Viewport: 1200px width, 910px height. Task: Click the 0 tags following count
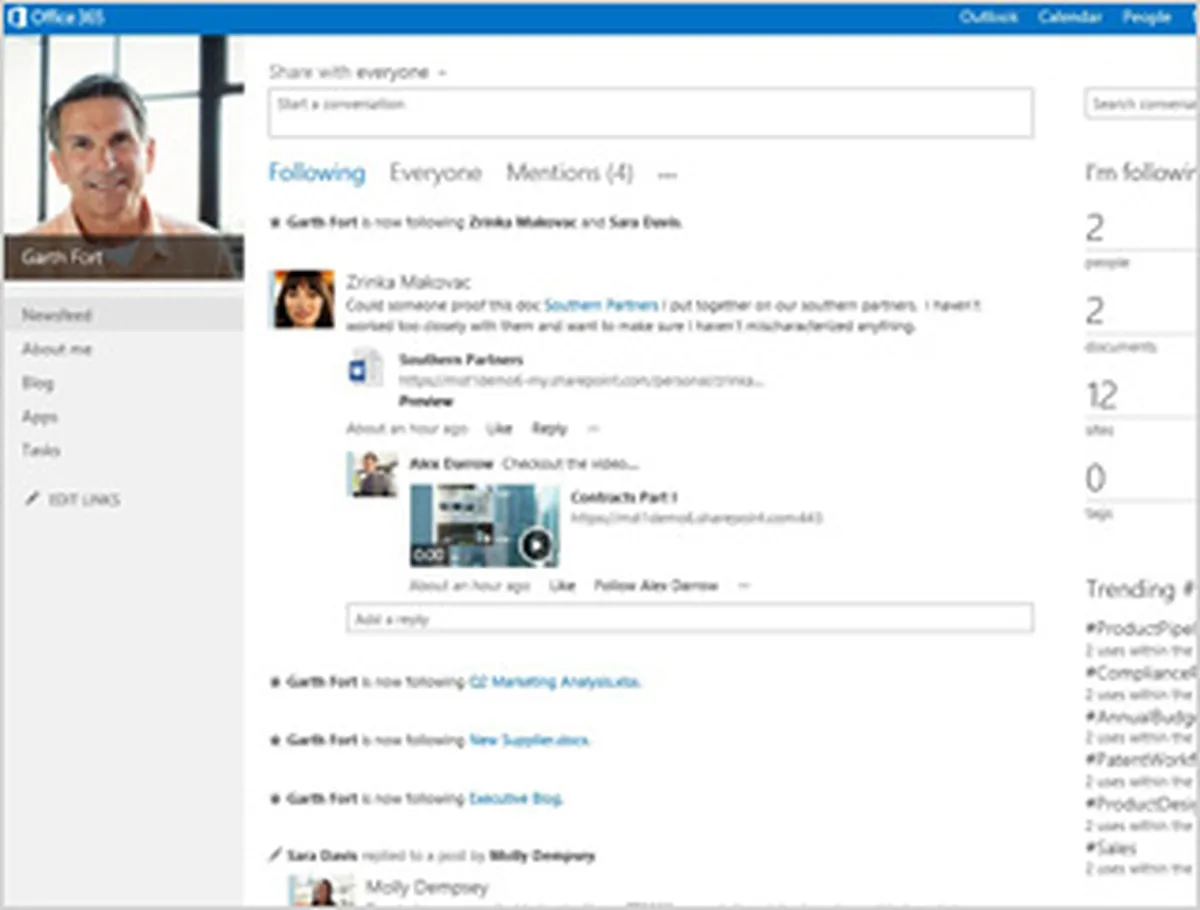point(1095,479)
